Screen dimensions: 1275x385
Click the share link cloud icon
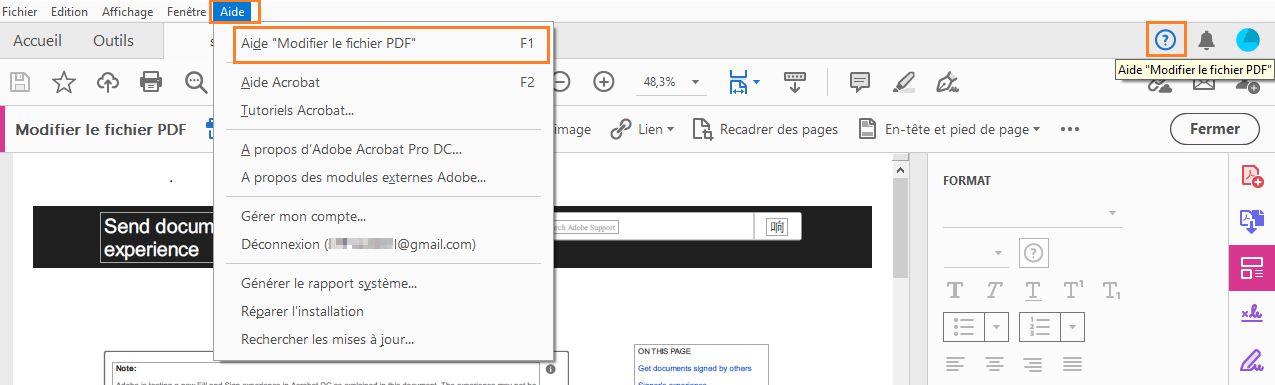pos(1160,86)
